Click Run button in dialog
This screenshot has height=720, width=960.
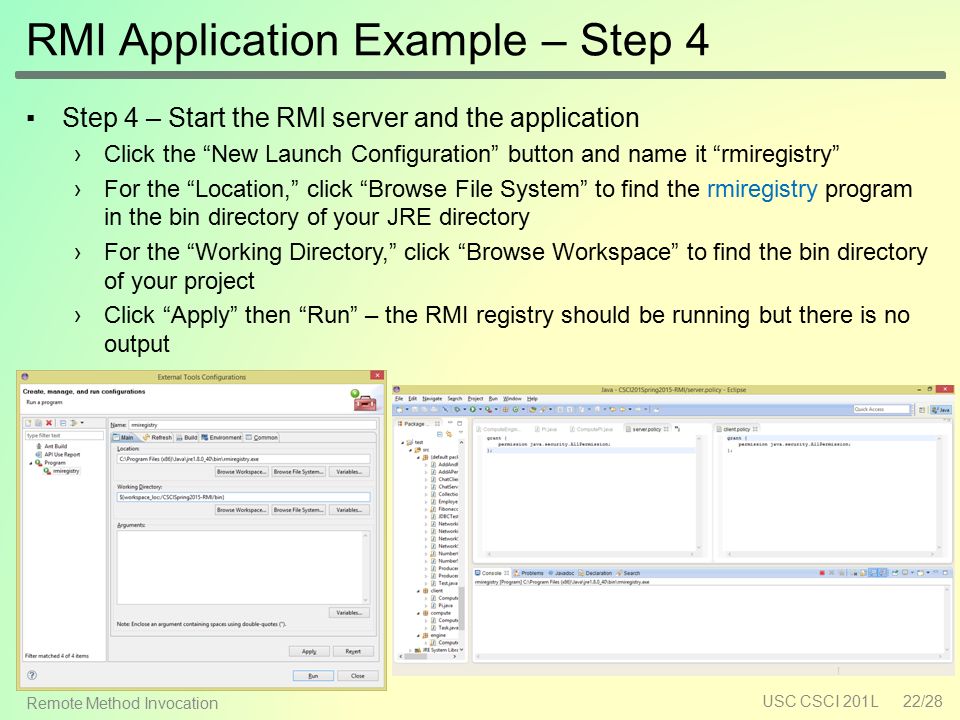tap(313, 676)
